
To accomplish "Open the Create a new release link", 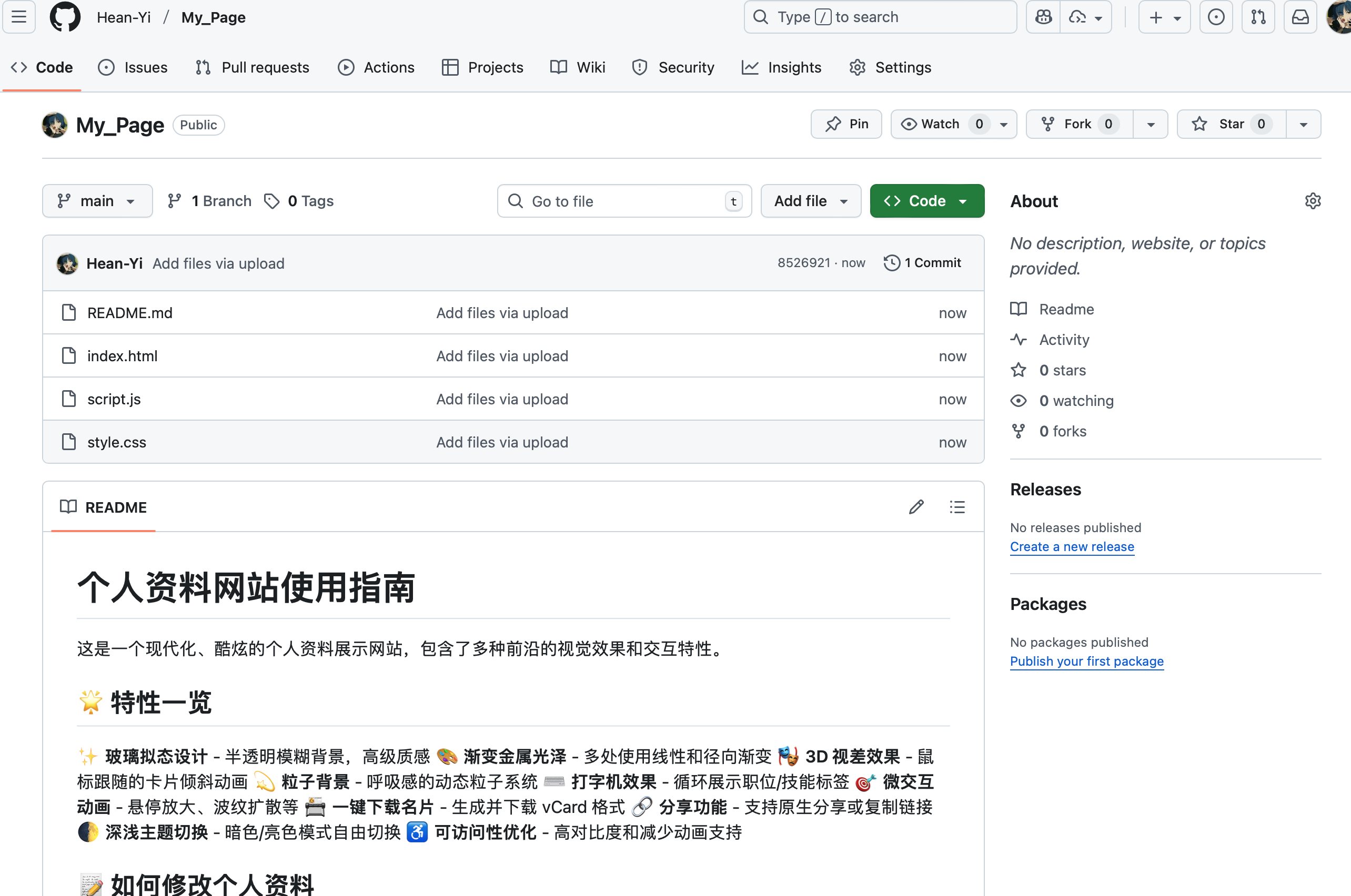I will coord(1072,546).
